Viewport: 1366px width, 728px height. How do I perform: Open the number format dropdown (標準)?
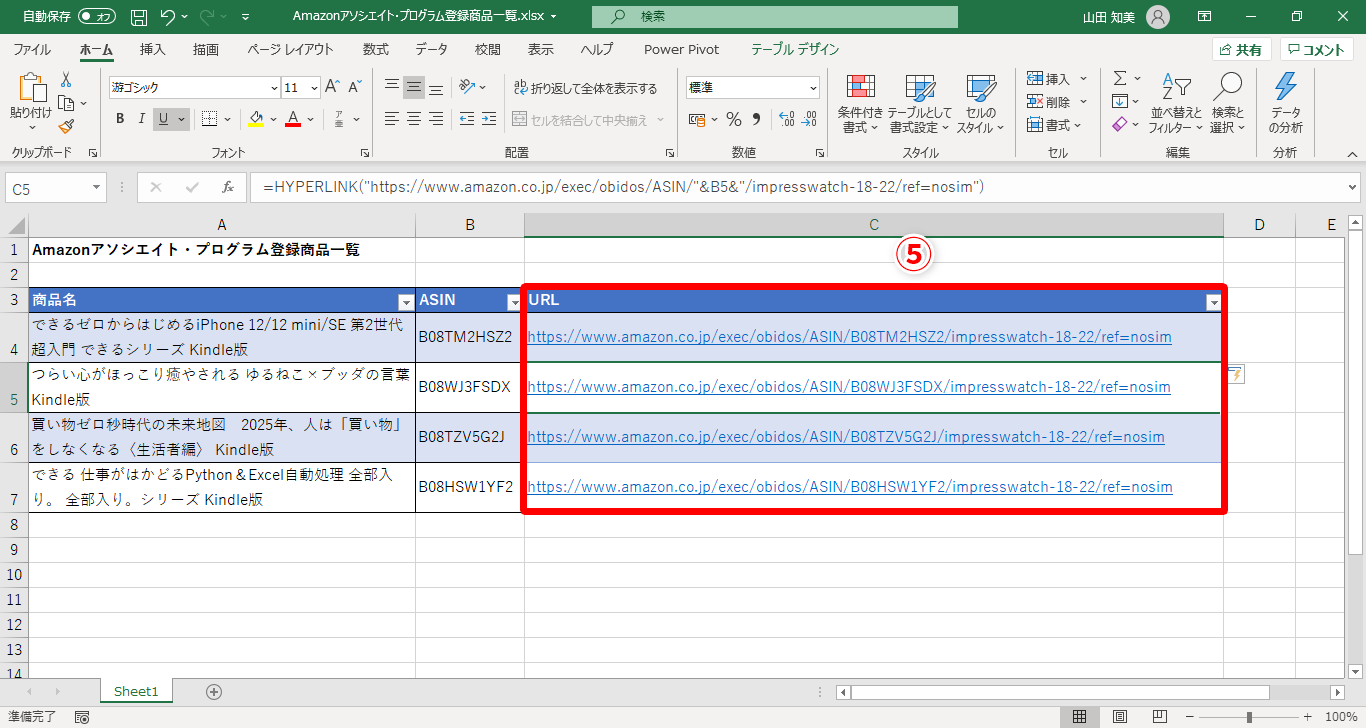coord(811,87)
